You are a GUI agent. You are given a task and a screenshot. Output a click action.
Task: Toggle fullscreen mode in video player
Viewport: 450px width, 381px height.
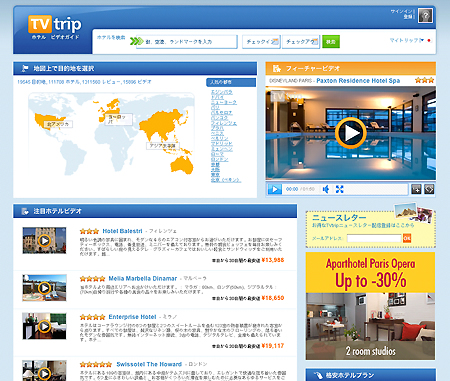[x=339, y=189]
